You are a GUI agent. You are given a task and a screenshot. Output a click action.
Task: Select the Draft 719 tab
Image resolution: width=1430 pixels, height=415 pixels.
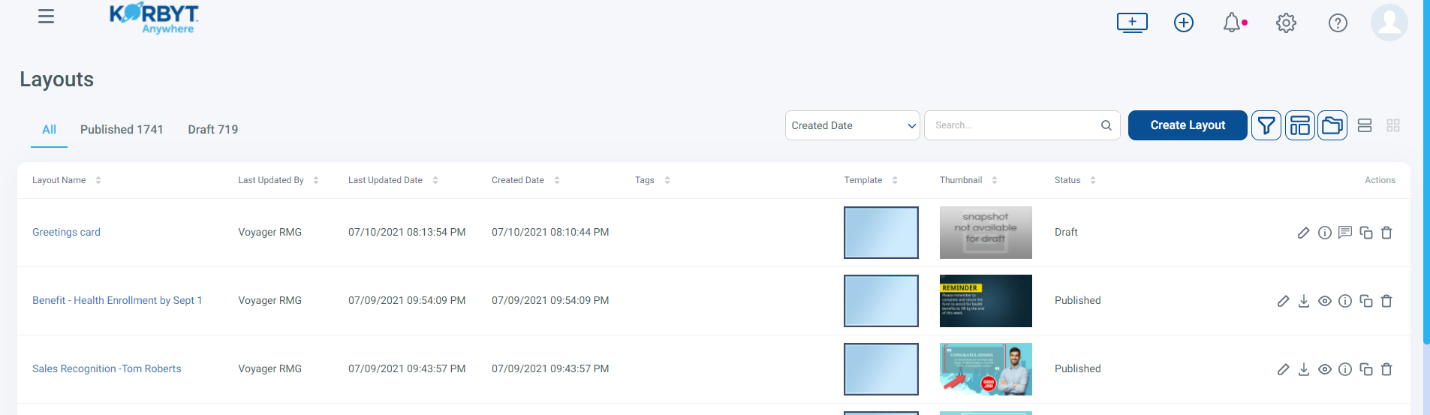pyautogui.click(x=213, y=129)
